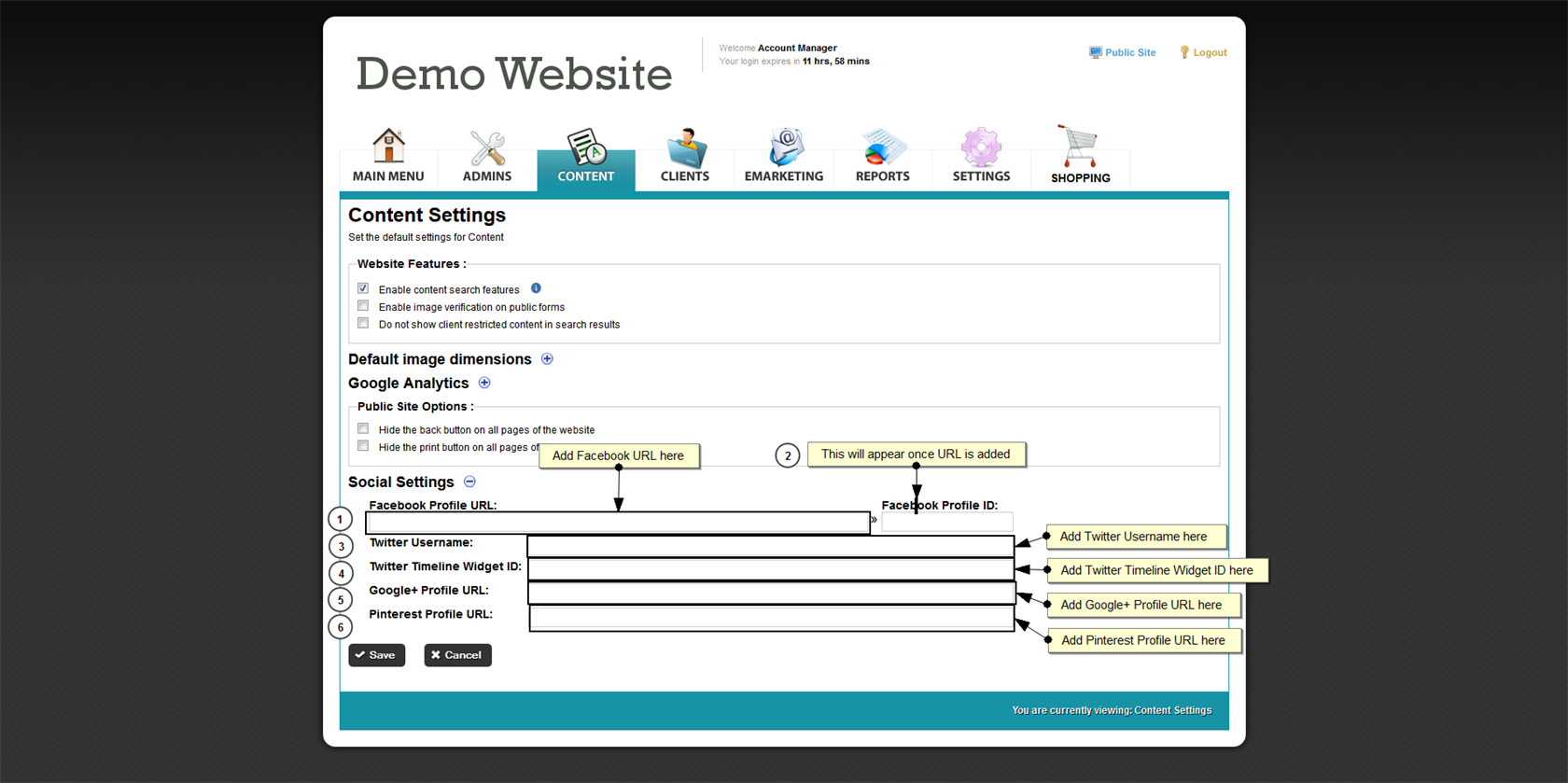Open the Shopping cart icon
The width and height of the screenshot is (1568, 783).
pos(1080,147)
